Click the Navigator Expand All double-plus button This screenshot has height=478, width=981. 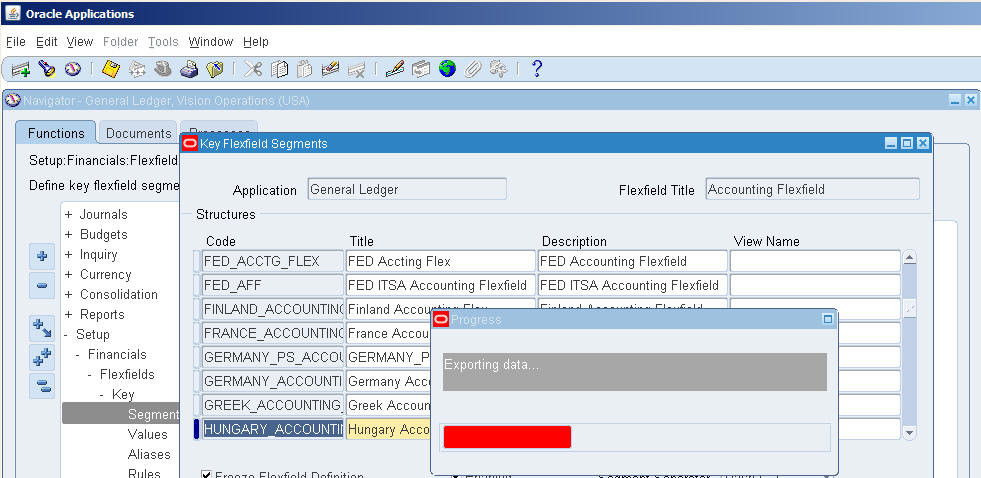[x=42, y=357]
